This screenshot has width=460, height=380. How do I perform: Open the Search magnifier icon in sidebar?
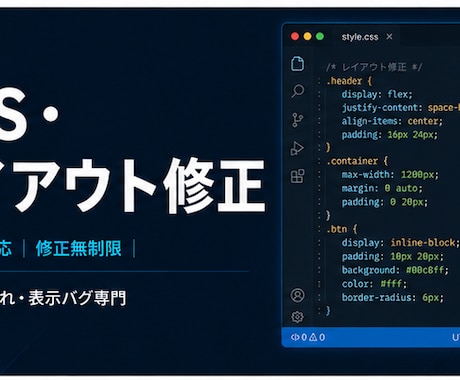coord(297,91)
